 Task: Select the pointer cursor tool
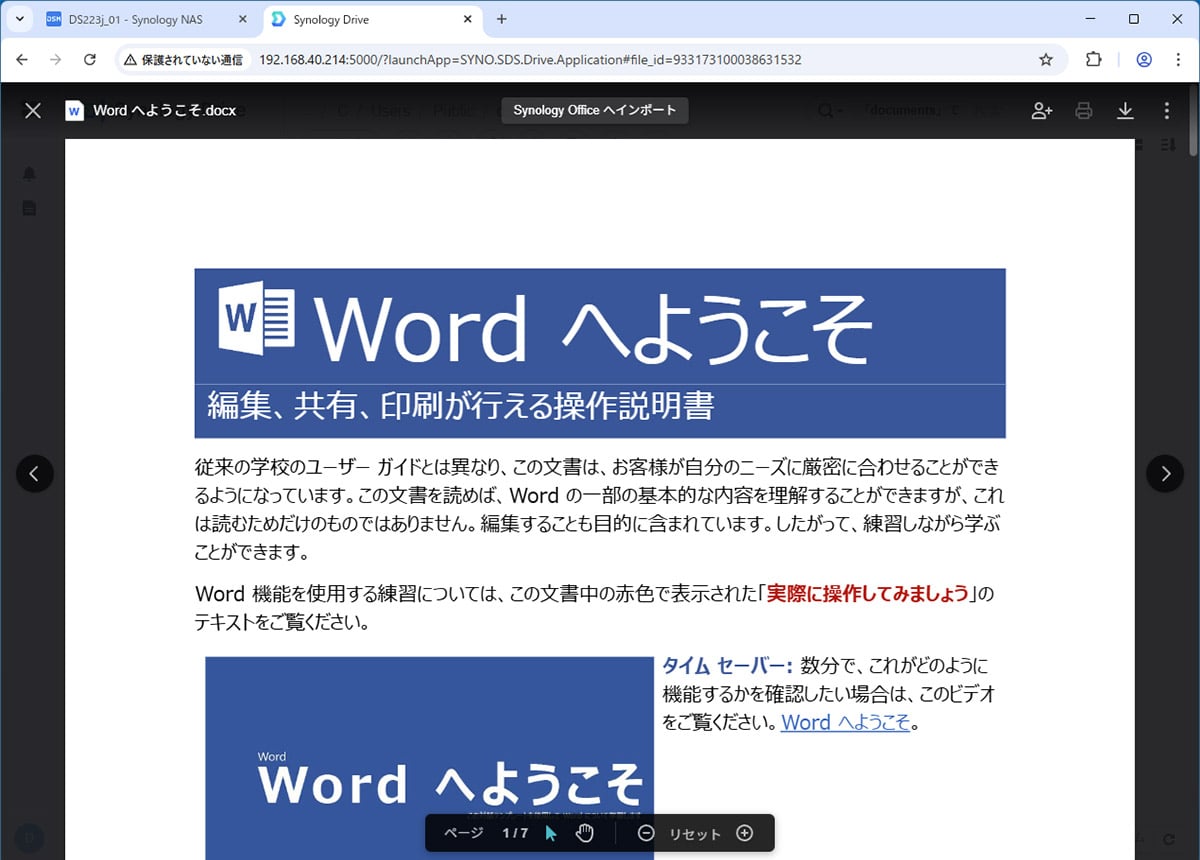coord(551,833)
